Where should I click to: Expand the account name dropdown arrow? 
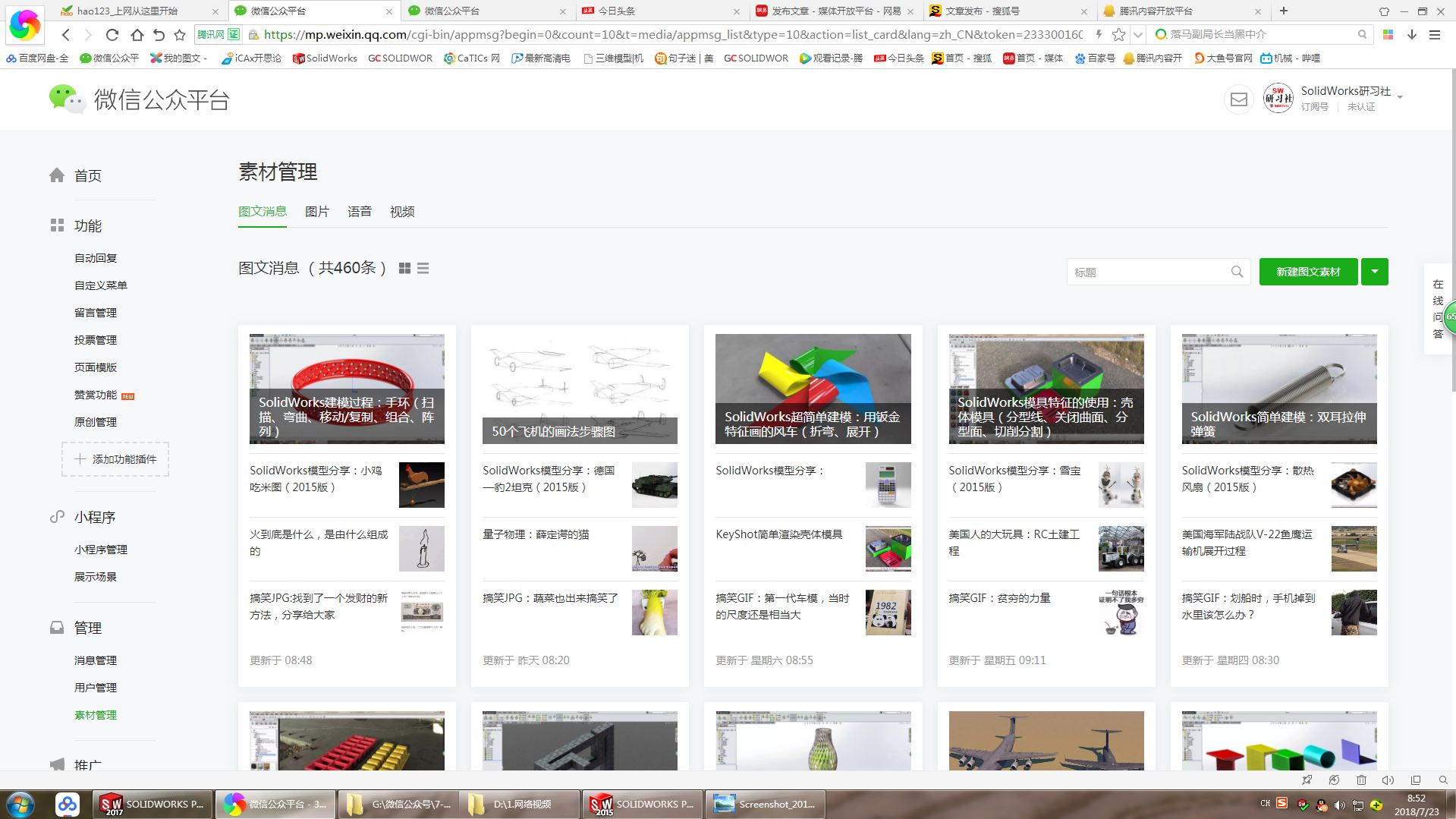point(1400,97)
